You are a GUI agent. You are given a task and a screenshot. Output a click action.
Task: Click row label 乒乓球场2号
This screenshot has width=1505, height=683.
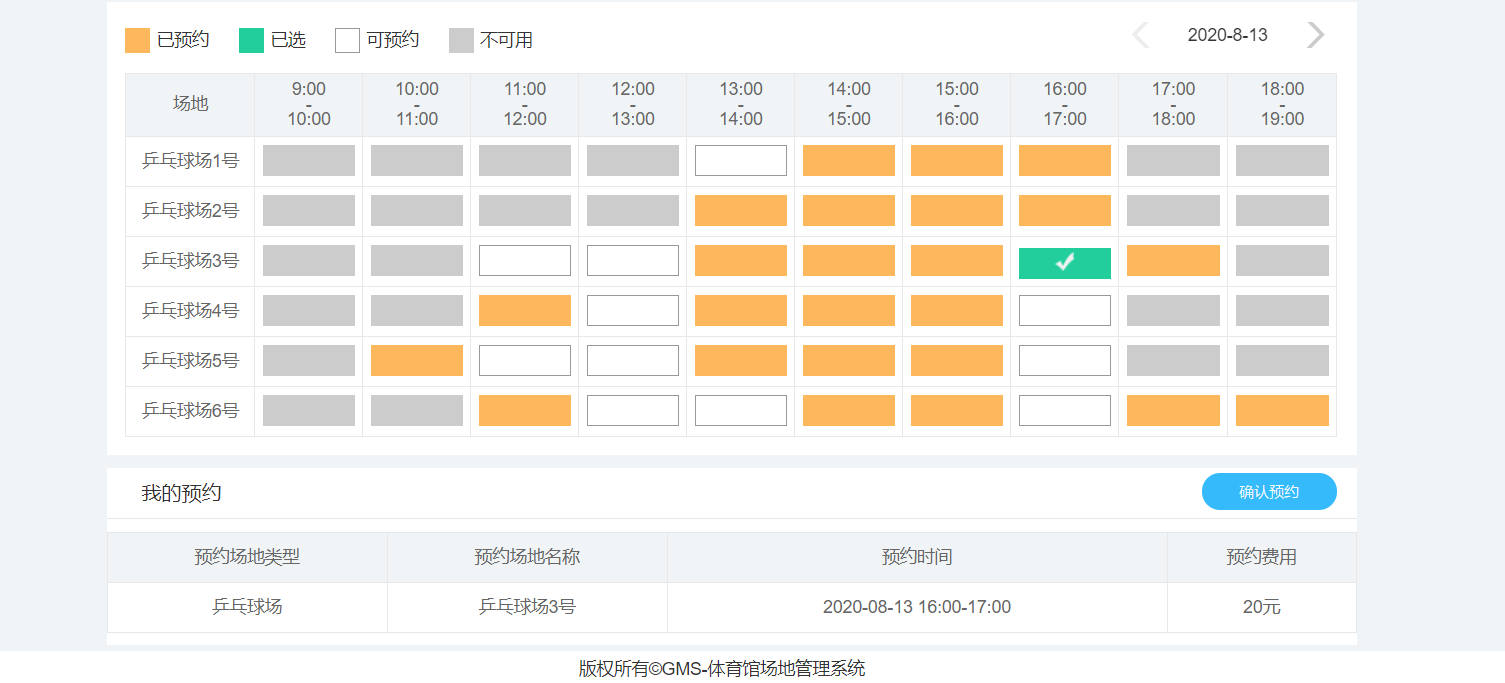pyautogui.click(x=190, y=211)
